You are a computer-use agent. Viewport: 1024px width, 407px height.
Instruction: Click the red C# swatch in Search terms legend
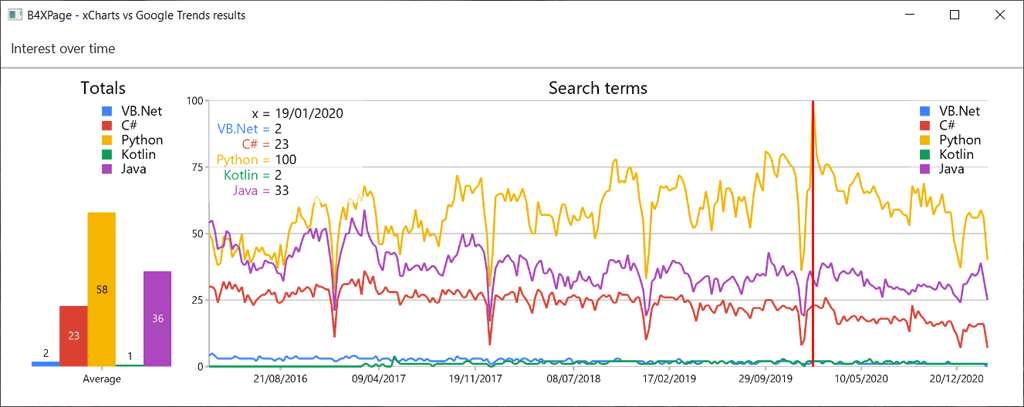coord(924,126)
